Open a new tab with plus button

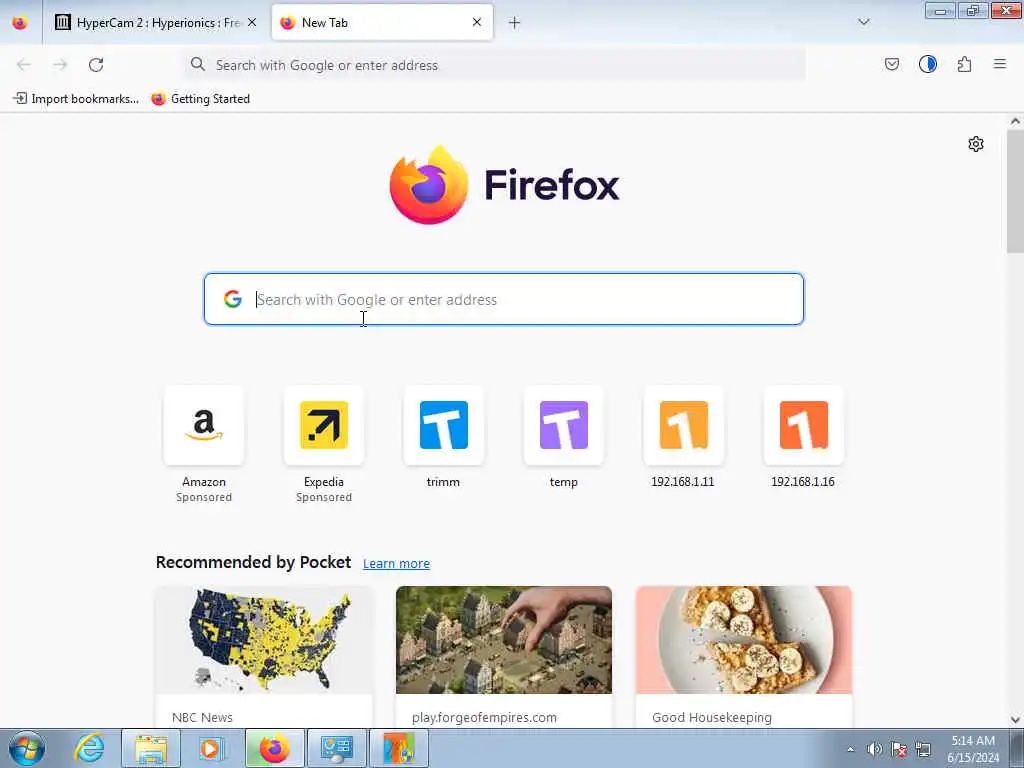[515, 23]
